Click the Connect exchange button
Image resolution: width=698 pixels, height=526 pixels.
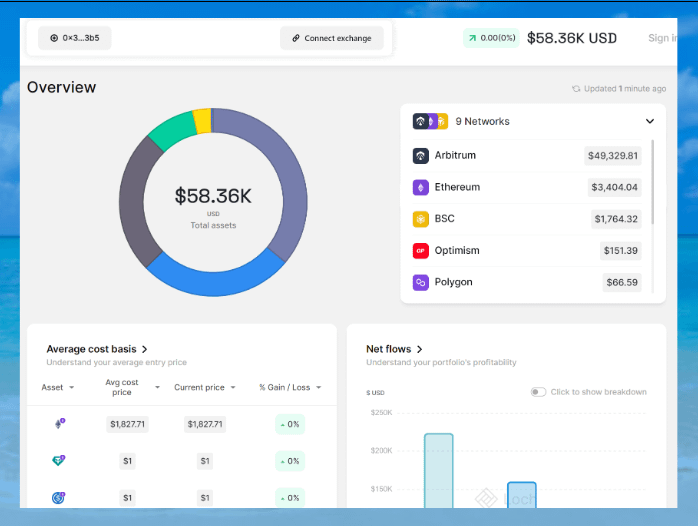tap(331, 38)
